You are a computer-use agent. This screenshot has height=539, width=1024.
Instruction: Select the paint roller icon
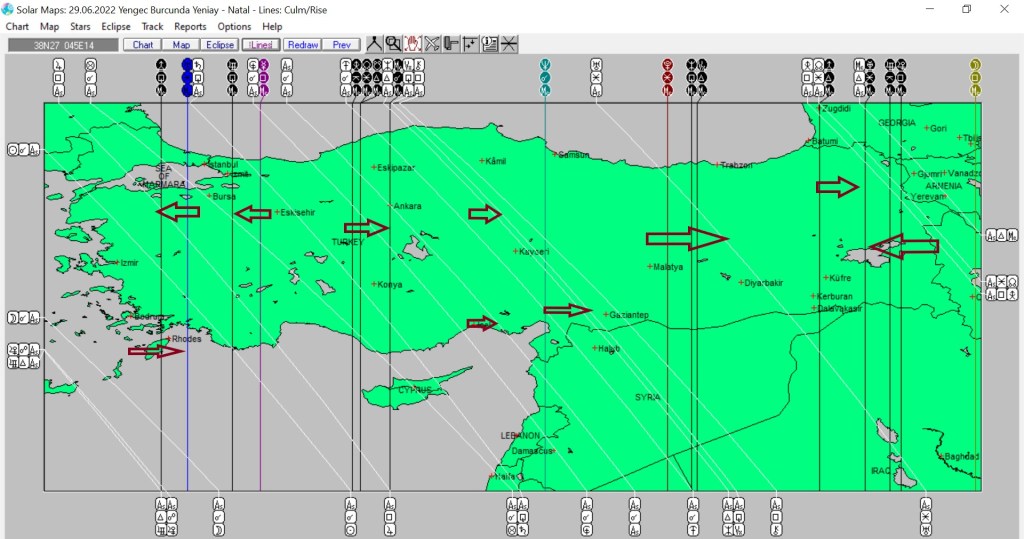[451, 44]
